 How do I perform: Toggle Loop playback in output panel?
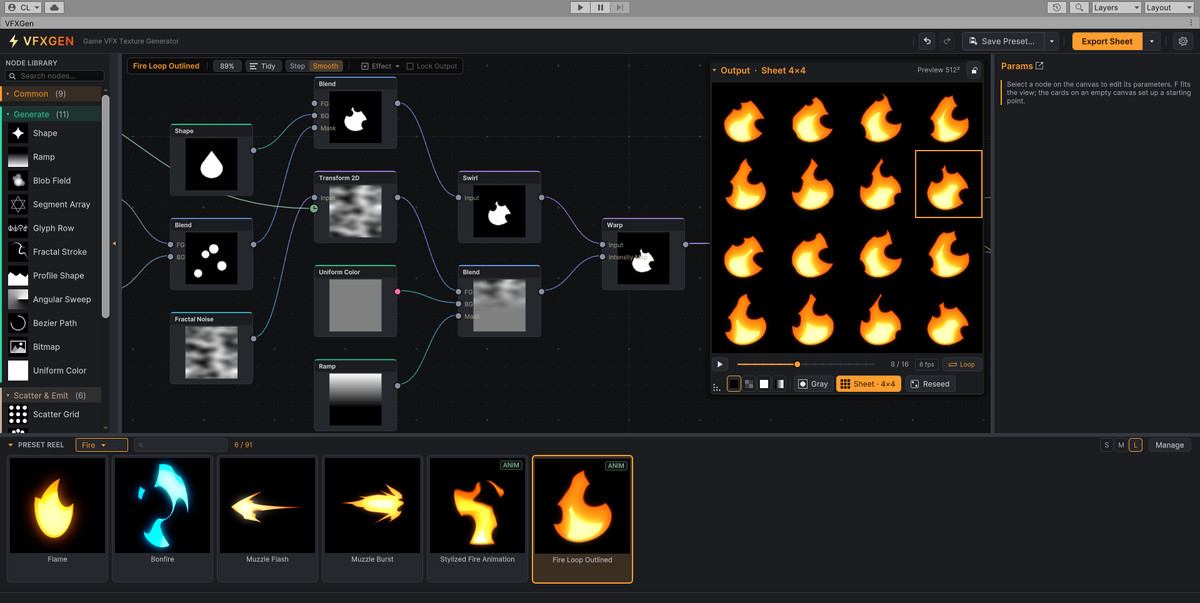[962, 364]
